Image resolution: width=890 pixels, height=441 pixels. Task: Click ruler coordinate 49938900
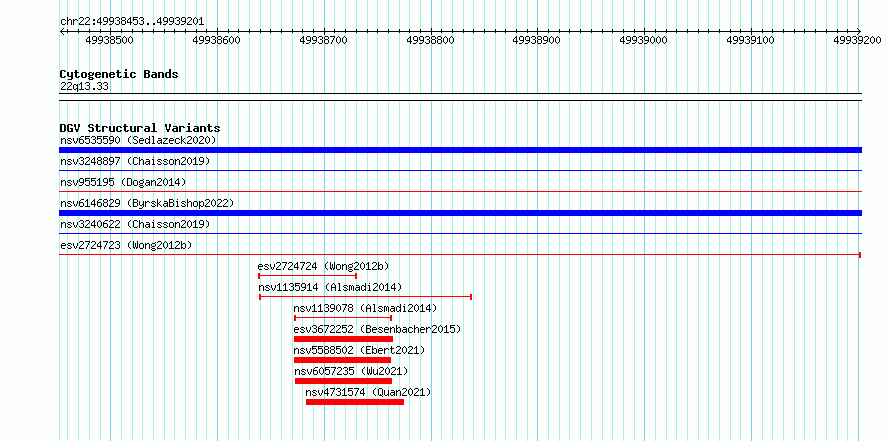click(536, 40)
